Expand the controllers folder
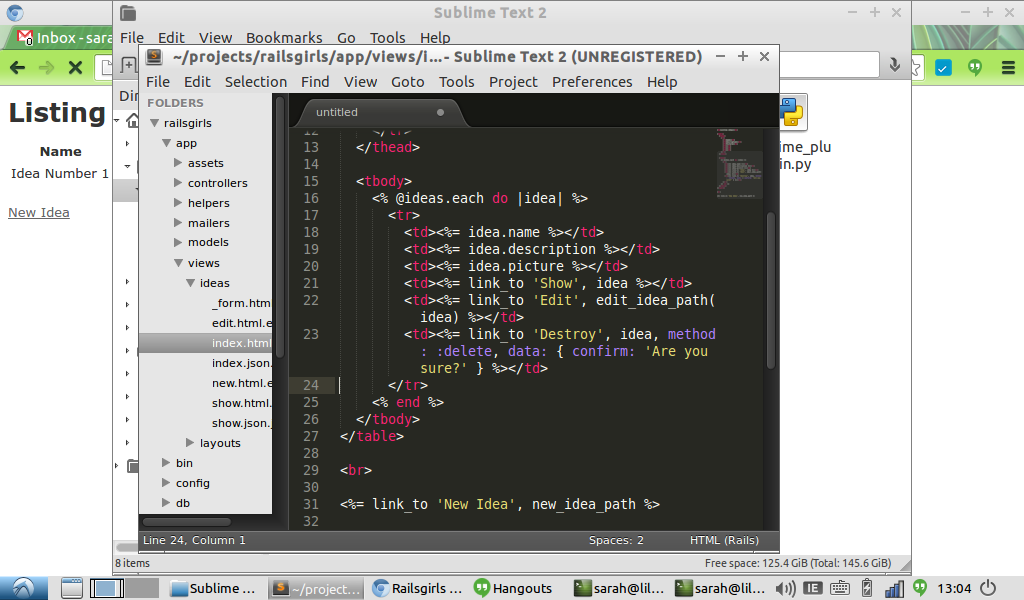 click(178, 183)
